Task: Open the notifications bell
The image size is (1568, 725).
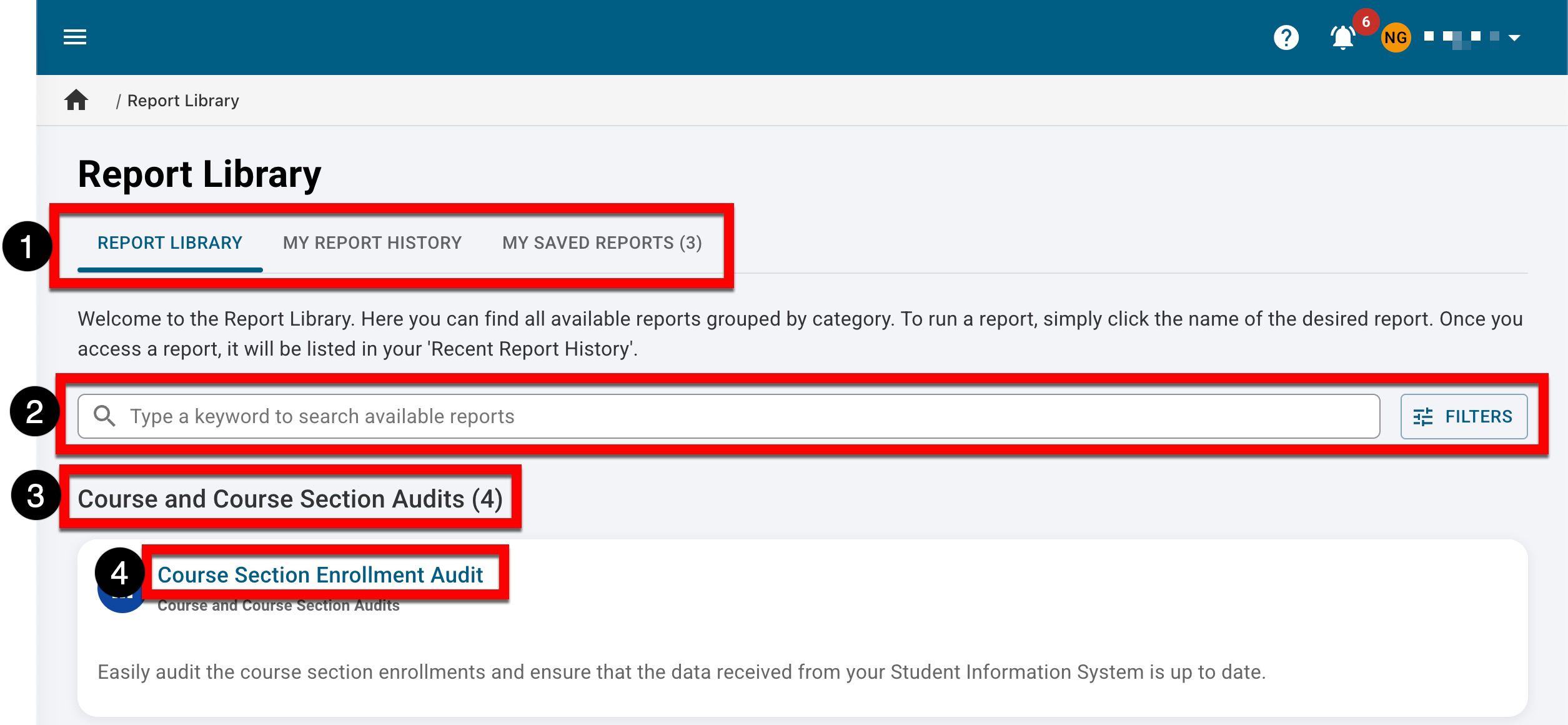Action: coord(1342,39)
